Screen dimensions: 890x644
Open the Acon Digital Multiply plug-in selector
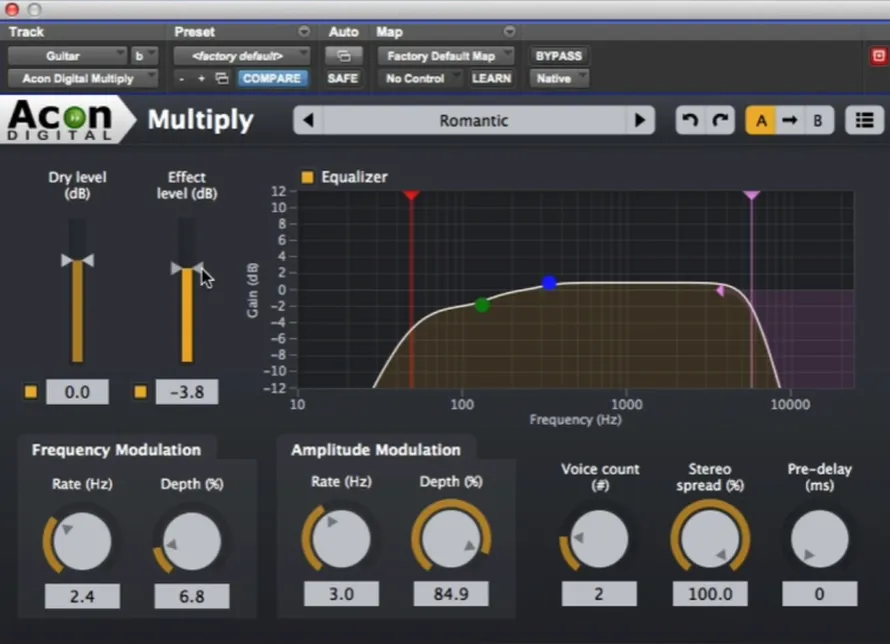82,78
